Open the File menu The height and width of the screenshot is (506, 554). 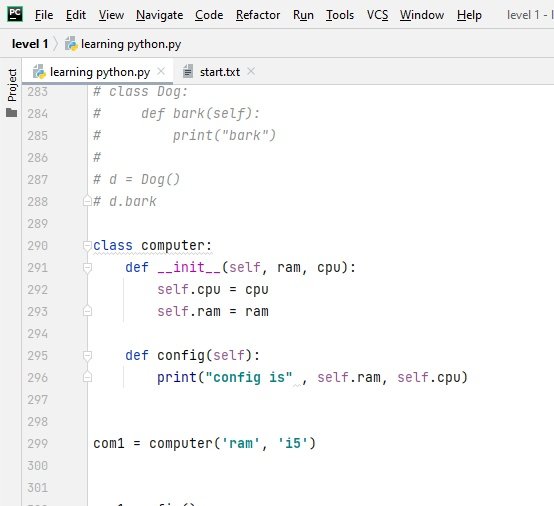click(44, 15)
